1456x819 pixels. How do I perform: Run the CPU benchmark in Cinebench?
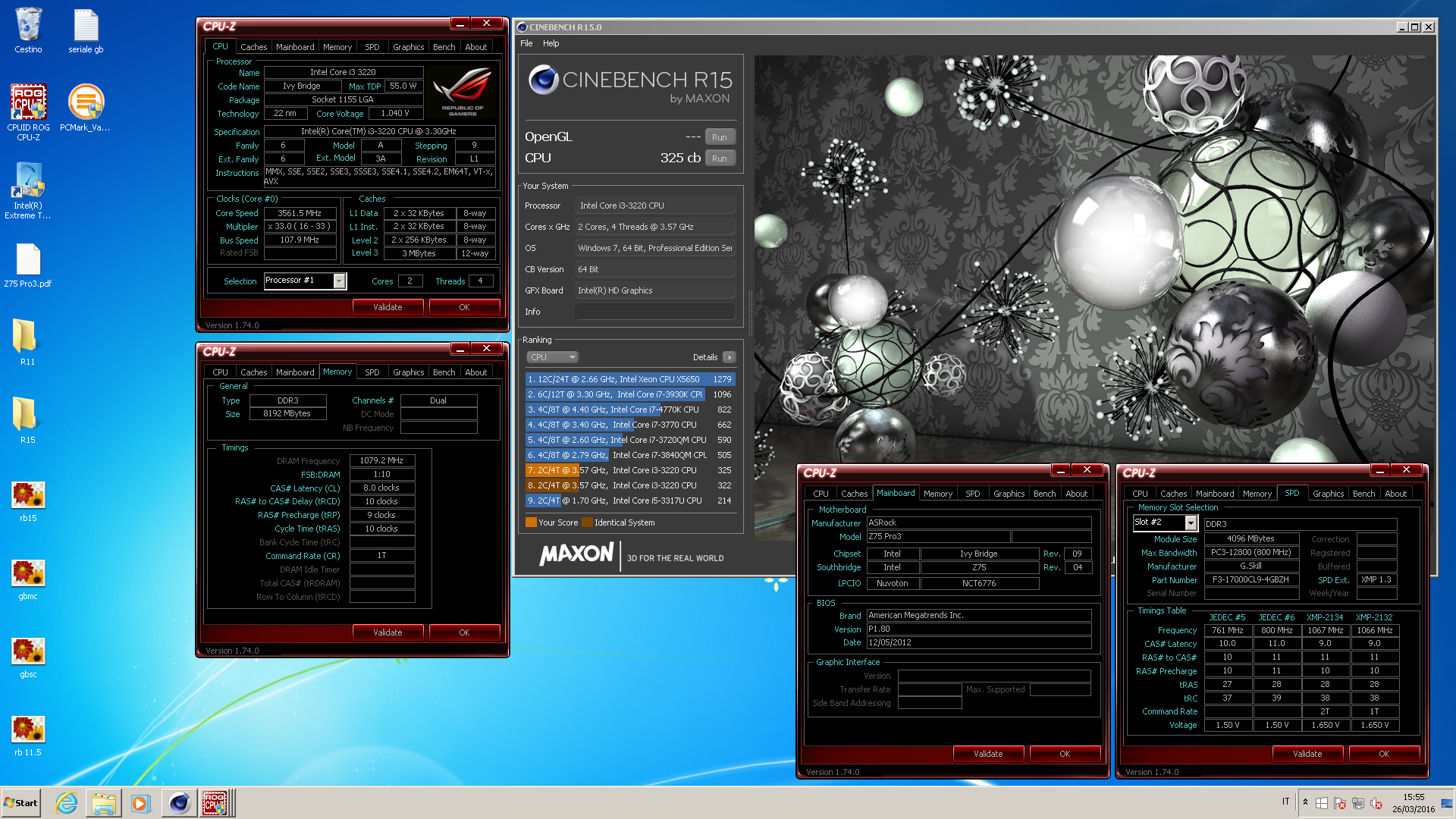tap(720, 158)
